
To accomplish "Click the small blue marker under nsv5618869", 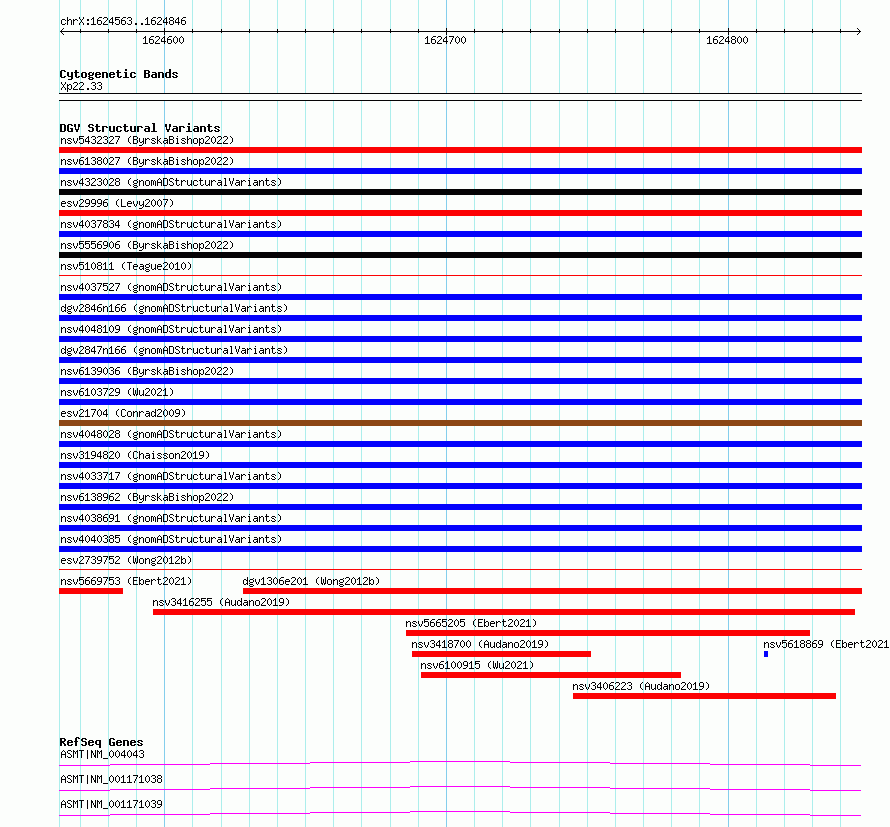I will click(766, 654).
